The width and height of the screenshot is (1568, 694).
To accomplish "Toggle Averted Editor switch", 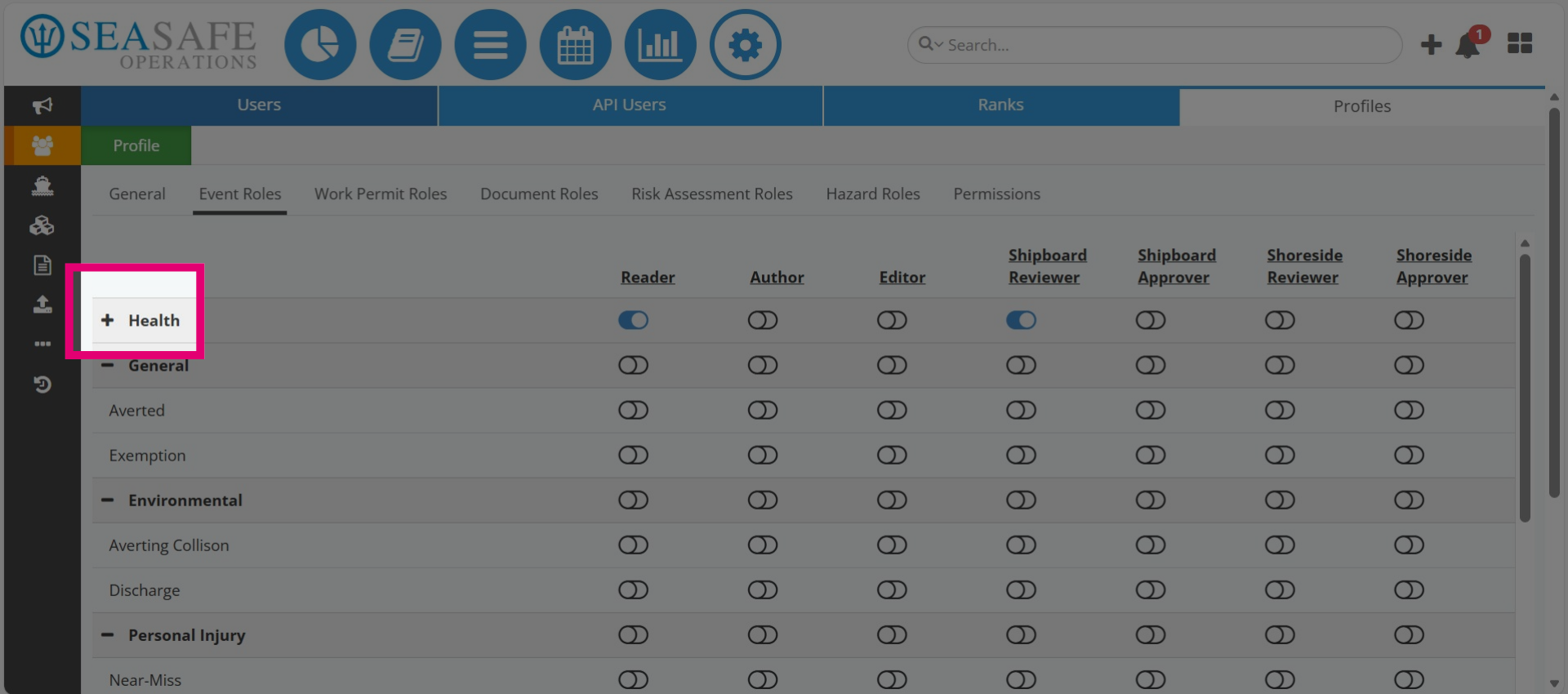I will tap(892, 410).
